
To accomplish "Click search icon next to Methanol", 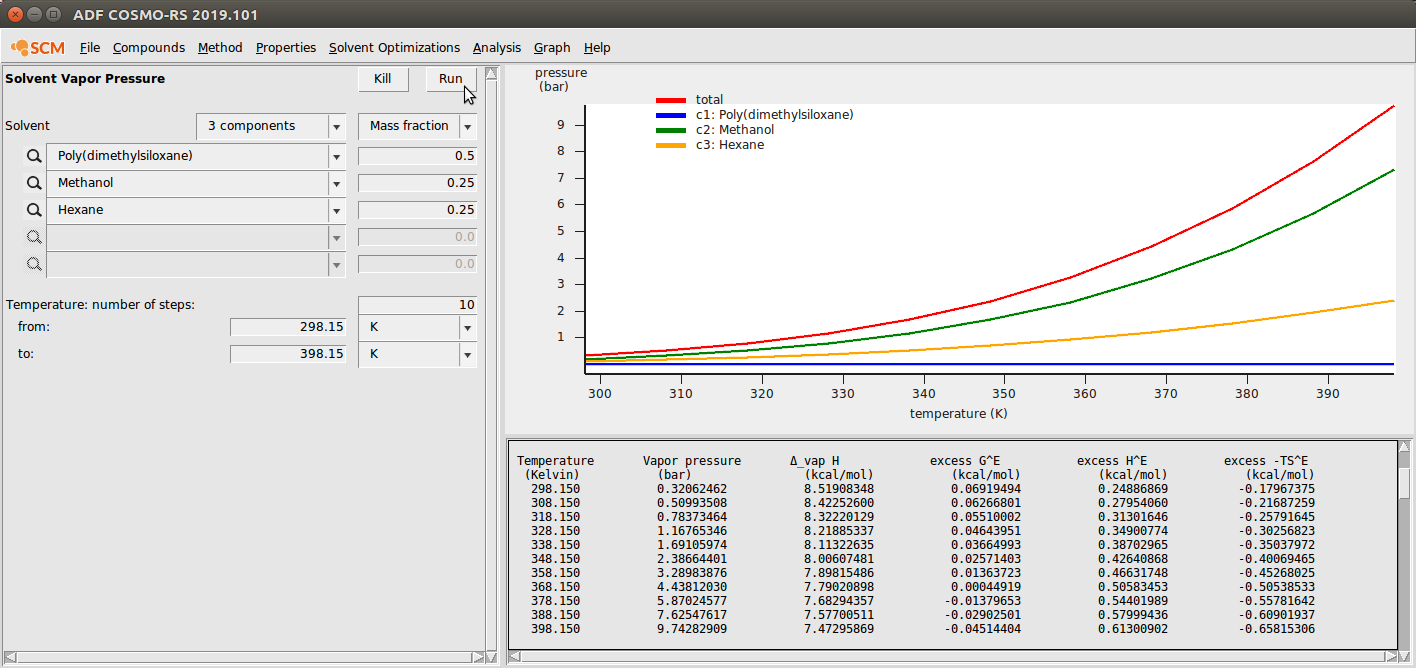I will [34, 183].
